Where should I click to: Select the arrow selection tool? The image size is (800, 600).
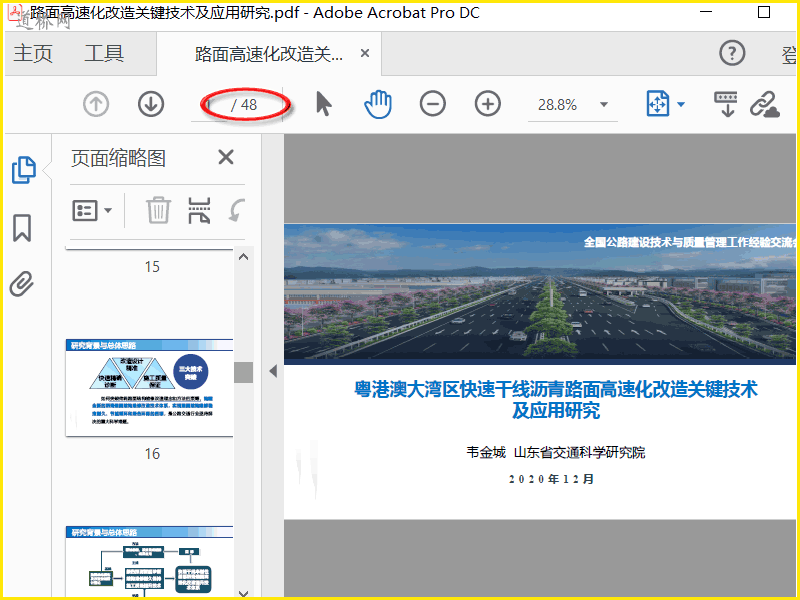[x=323, y=104]
